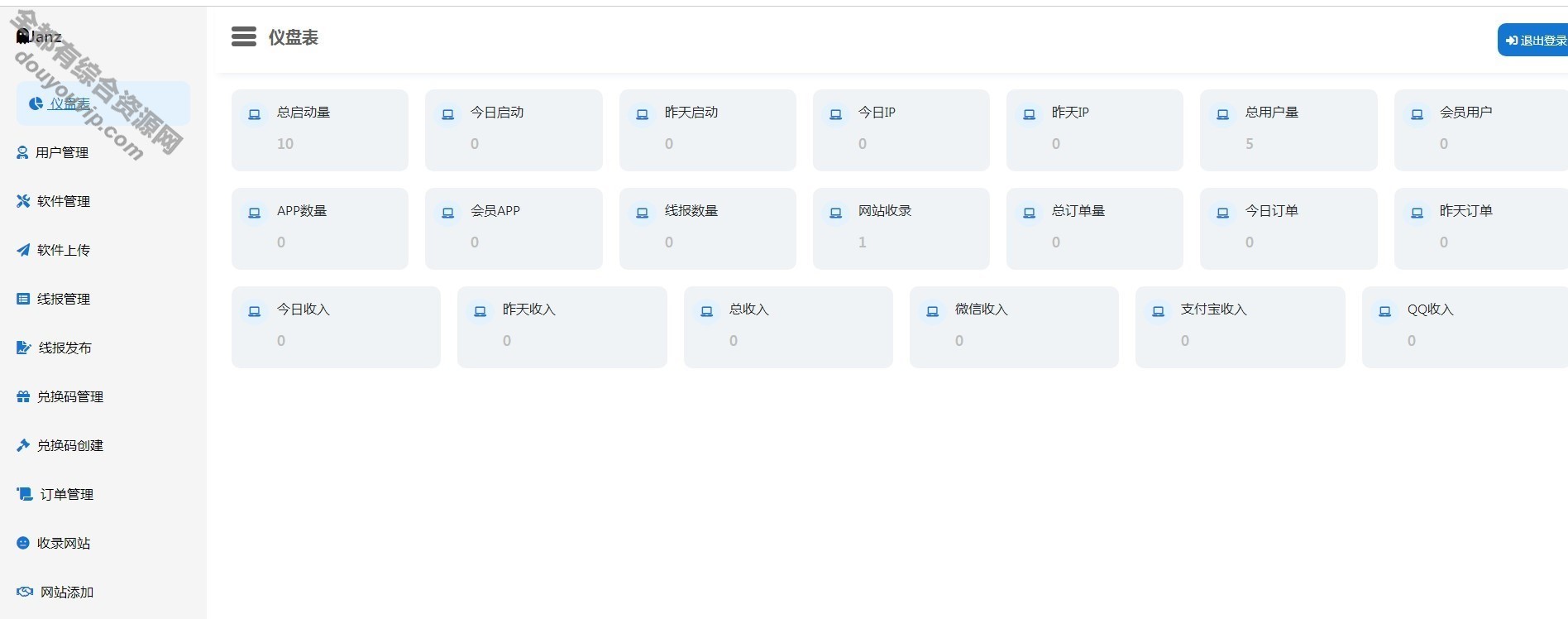
Task: Click the laptop icon on 线报数量 card
Action: (643, 213)
